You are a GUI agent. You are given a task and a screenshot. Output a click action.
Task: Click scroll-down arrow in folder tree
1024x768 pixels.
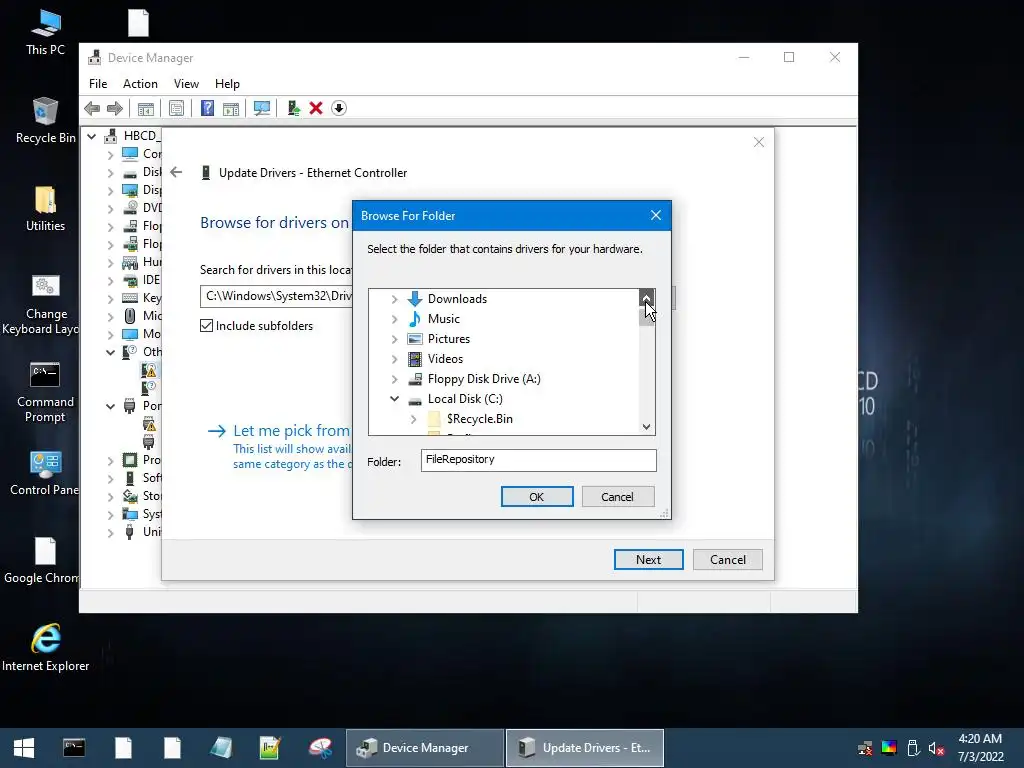[647, 426]
